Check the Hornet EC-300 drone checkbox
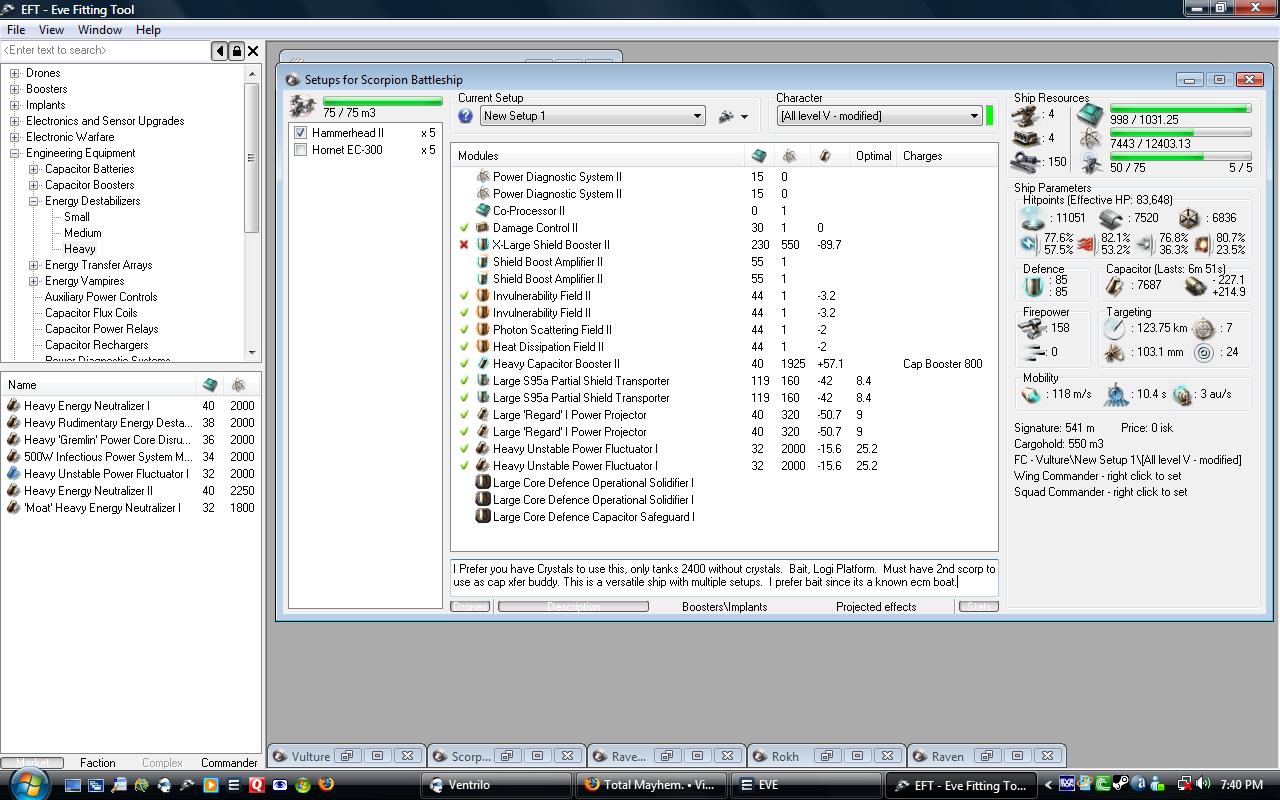Image resolution: width=1280 pixels, height=800 pixels. pyautogui.click(x=301, y=150)
